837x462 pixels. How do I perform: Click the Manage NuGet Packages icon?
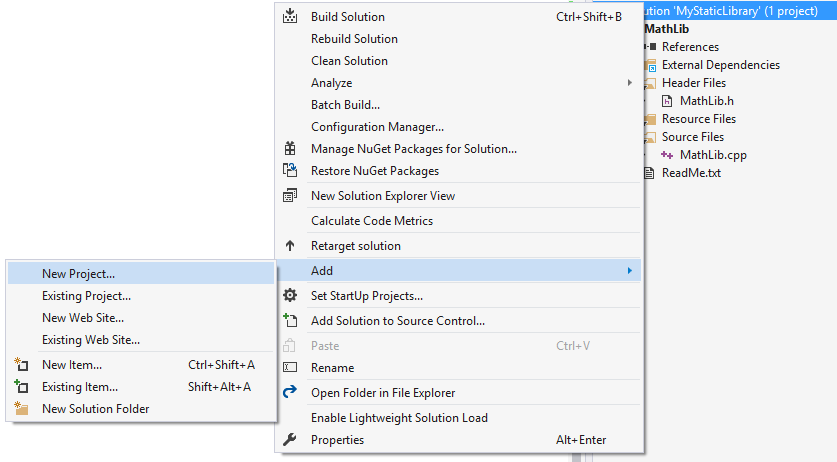tap(290, 149)
